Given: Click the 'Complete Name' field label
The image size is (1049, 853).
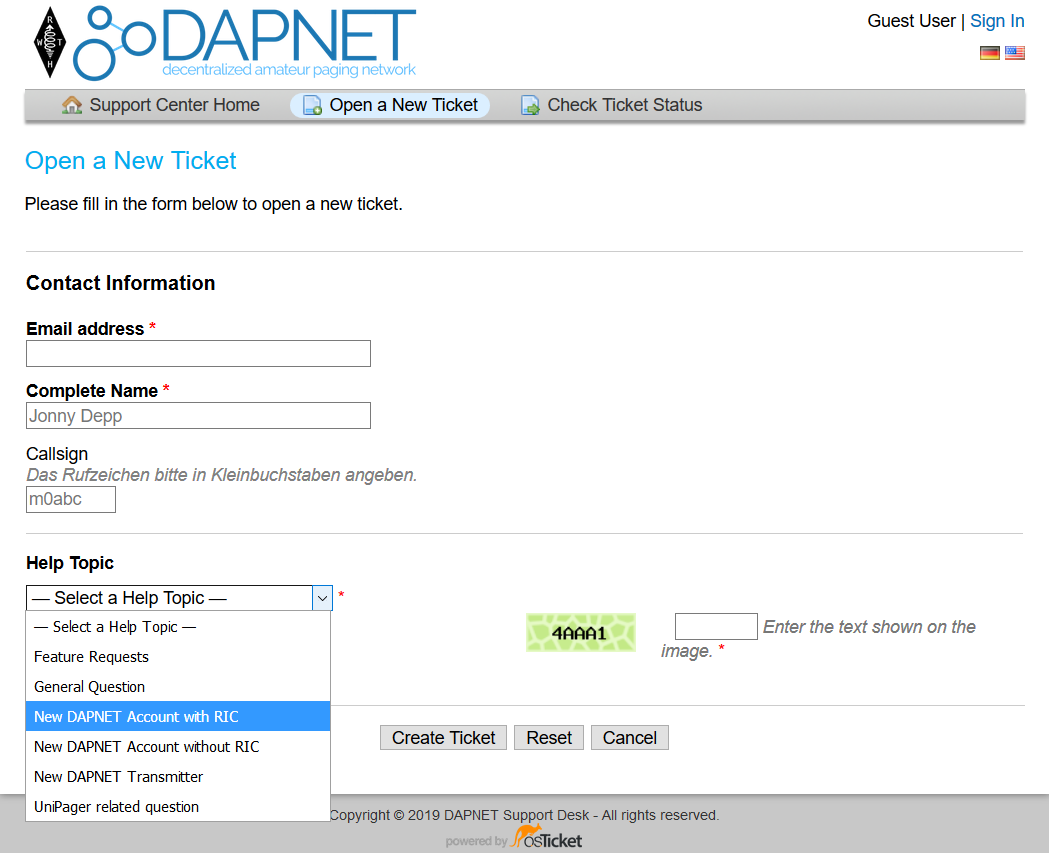Looking at the screenshot, I should coord(92,391).
